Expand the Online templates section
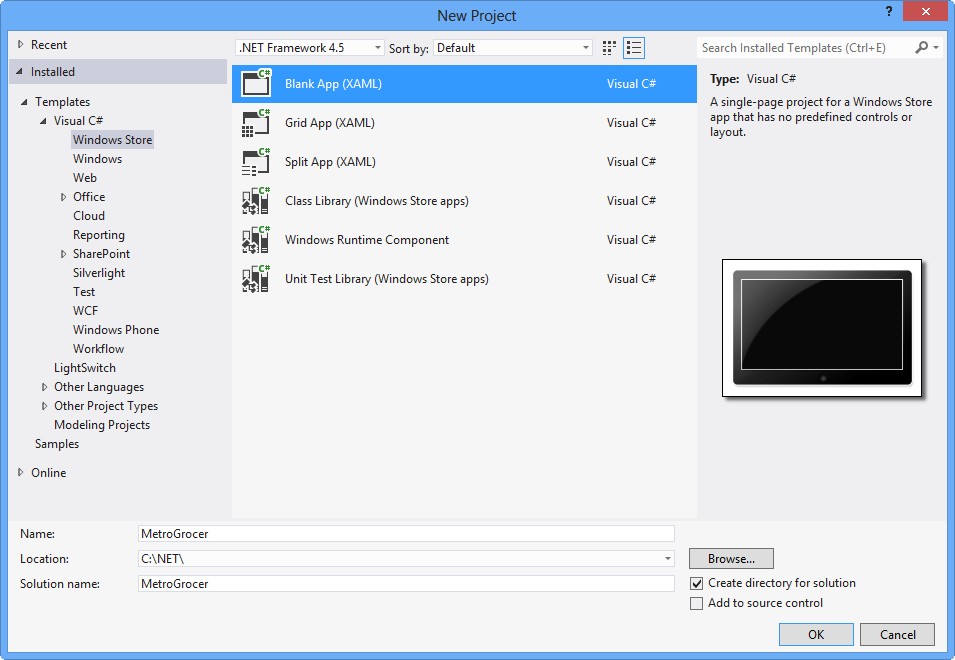This screenshot has height=660, width=955. (20, 472)
